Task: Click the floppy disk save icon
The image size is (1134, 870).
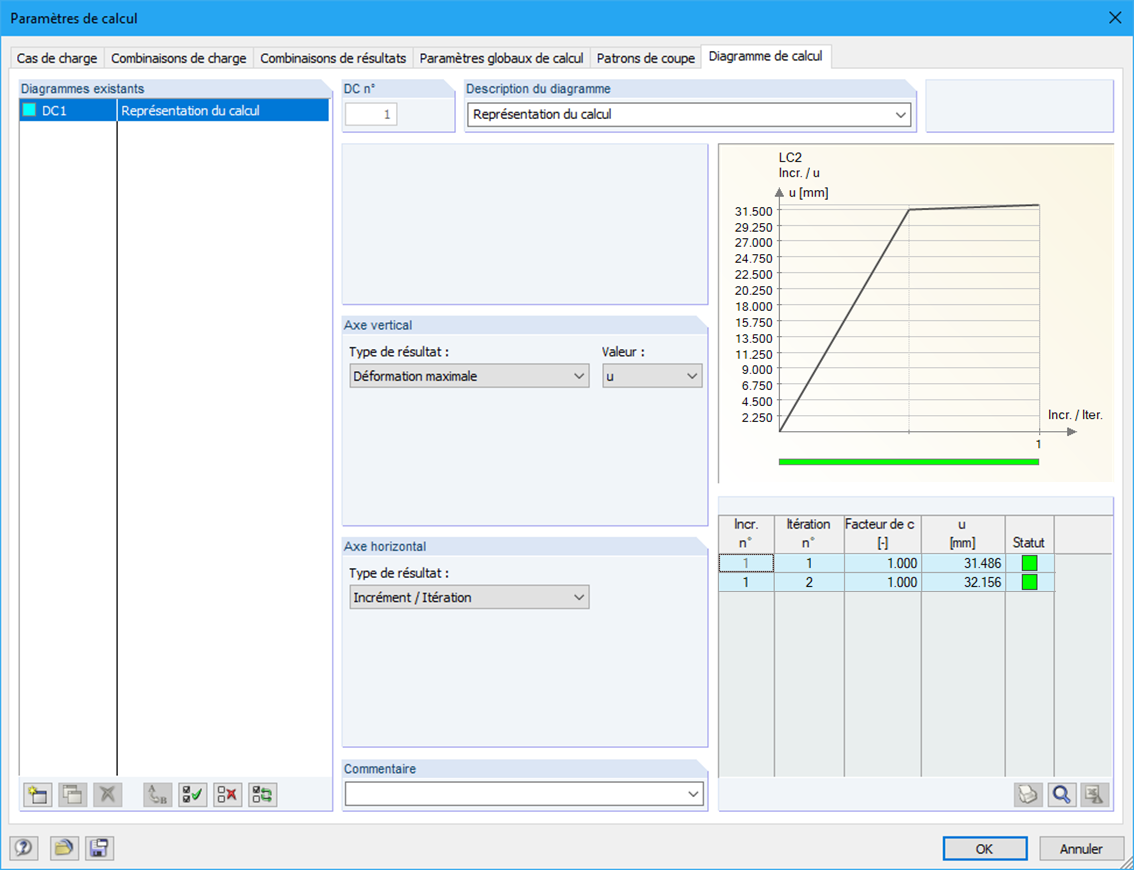Action: [x=99, y=848]
